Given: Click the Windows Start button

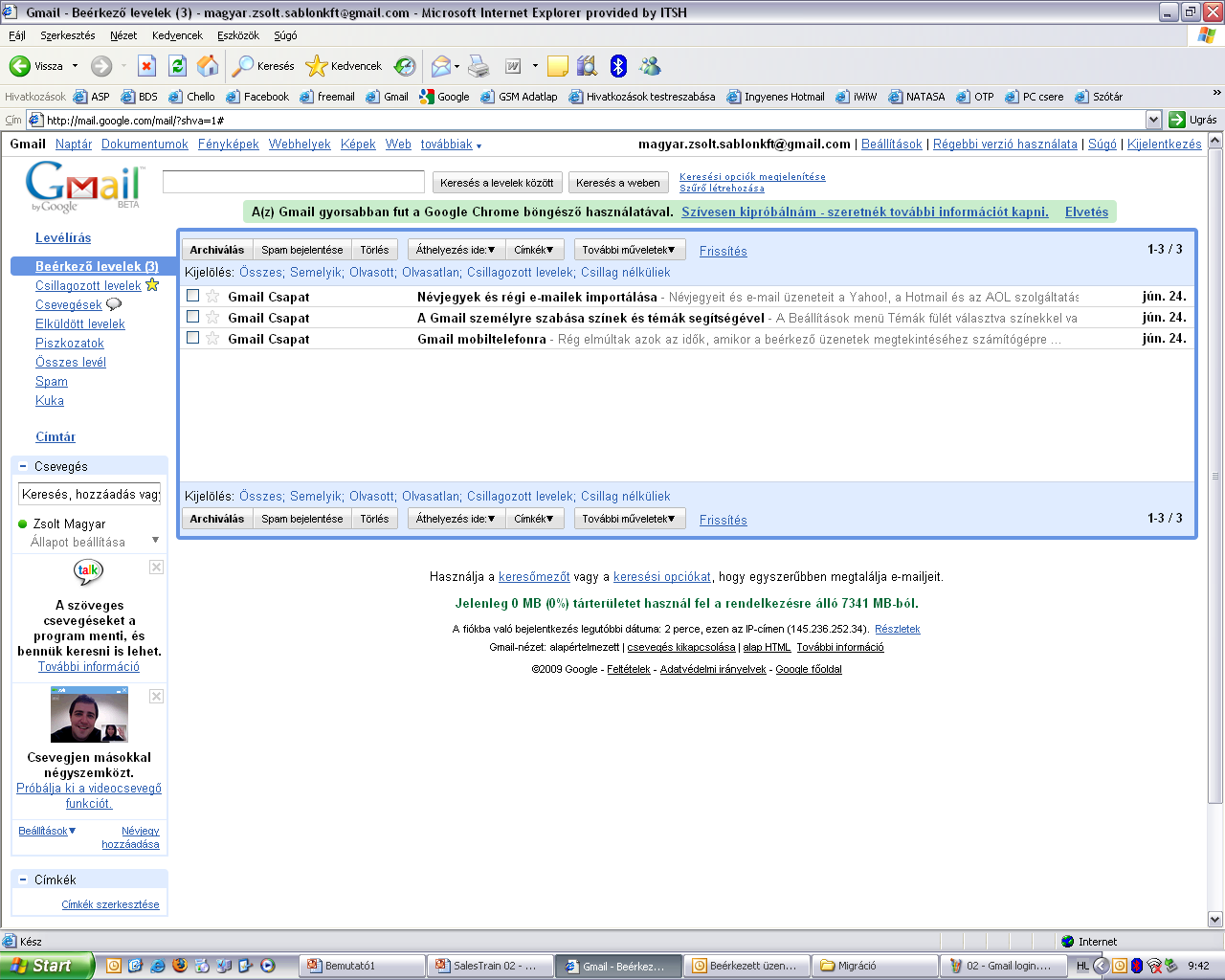Looking at the screenshot, I should [48, 966].
